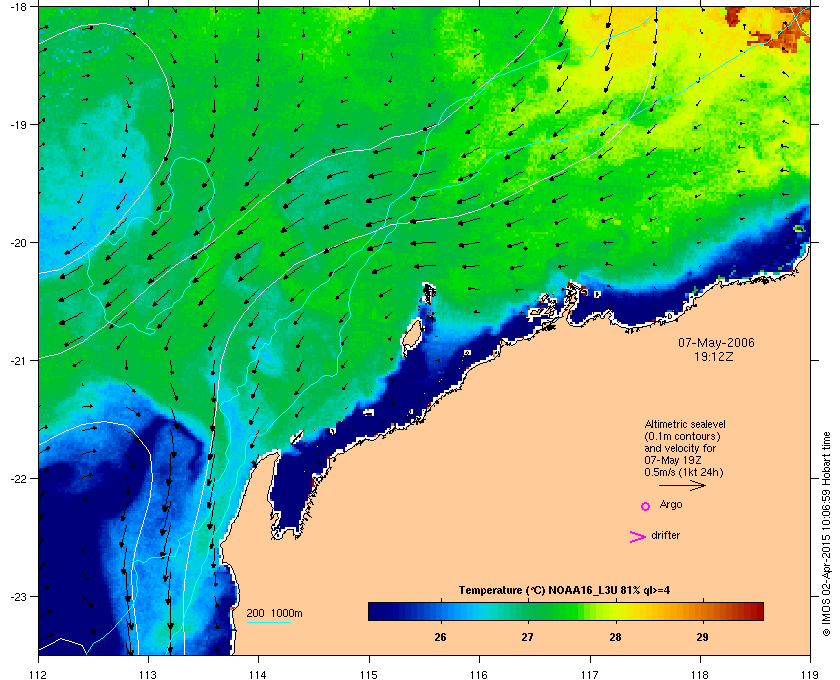Click the drifter magenta arrowhead legend symbol
This screenshot has width=840, height=680.
click(x=638, y=537)
